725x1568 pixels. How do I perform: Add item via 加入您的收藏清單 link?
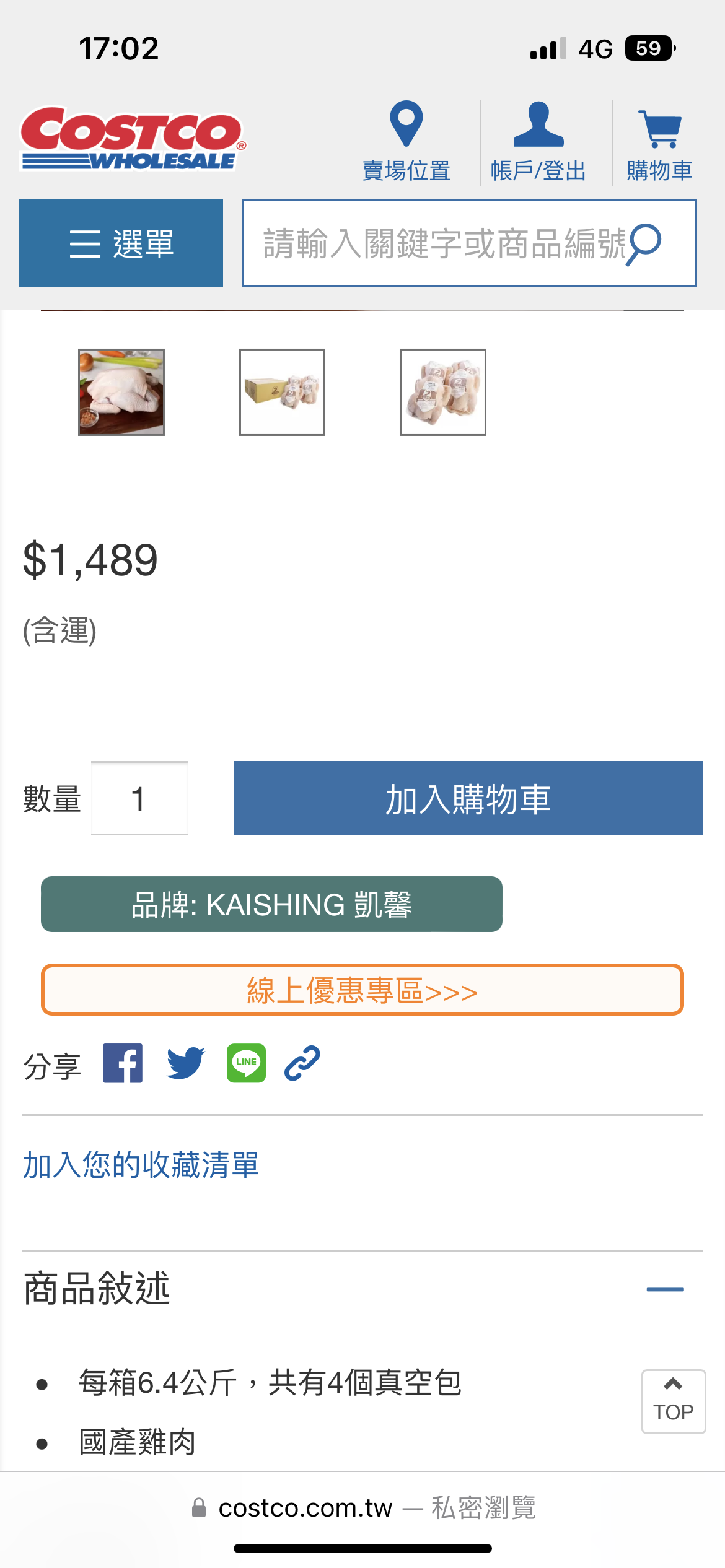pyautogui.click(x=141, y=1165)
